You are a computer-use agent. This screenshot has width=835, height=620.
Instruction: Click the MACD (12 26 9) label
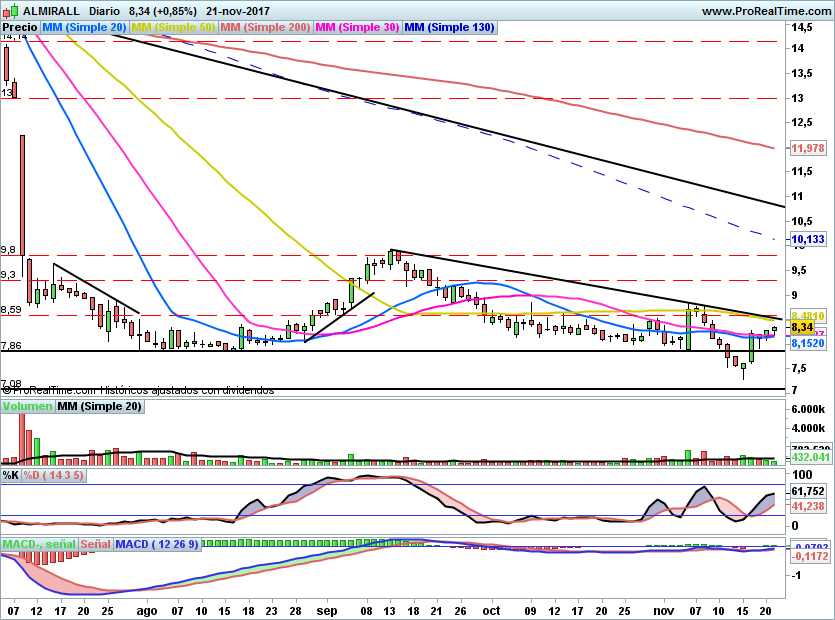(x=157, y=544)
